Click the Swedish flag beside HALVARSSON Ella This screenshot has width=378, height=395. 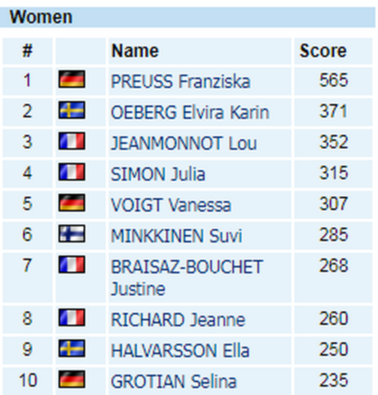[x=72, y=348]
